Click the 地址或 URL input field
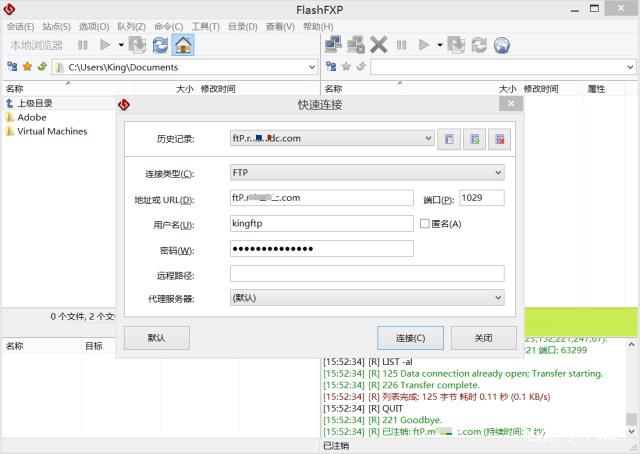Screen dimensions: 640x454 coord(322,198)
